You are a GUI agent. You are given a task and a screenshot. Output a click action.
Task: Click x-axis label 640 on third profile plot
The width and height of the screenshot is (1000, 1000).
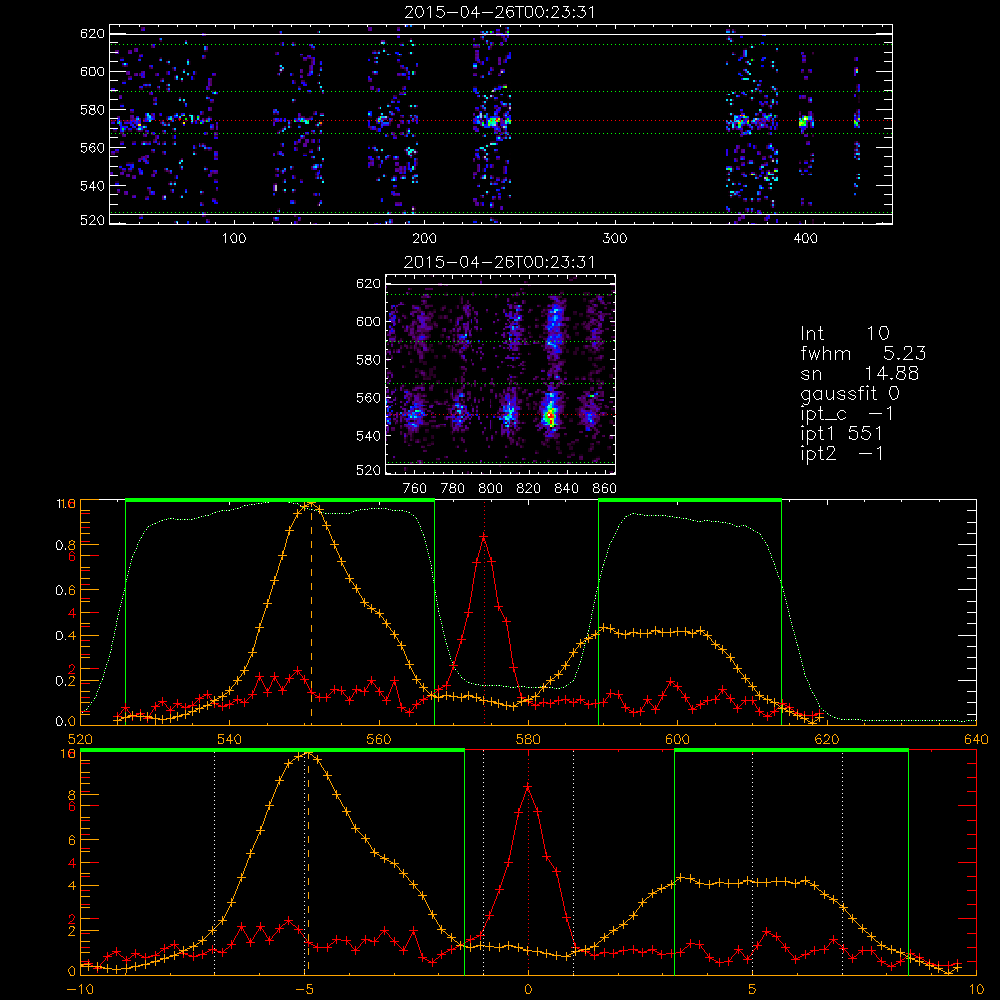coord(976,739)
